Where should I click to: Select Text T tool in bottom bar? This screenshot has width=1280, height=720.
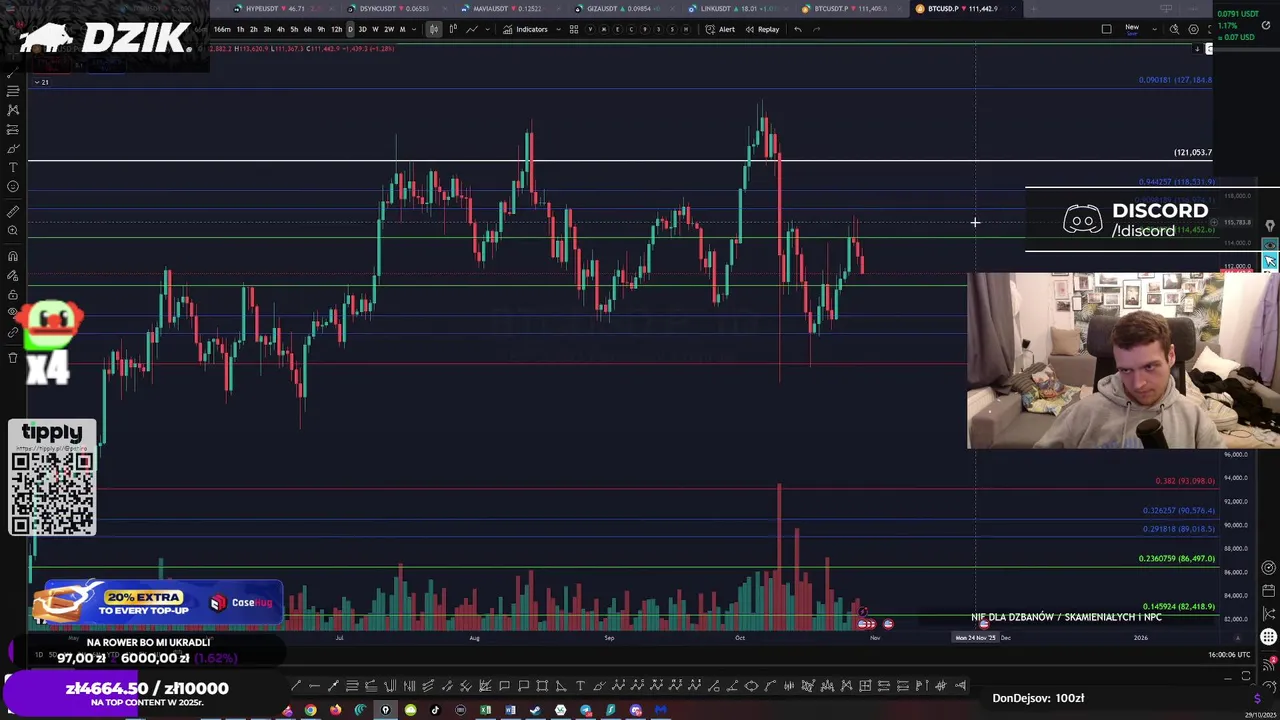580,685
